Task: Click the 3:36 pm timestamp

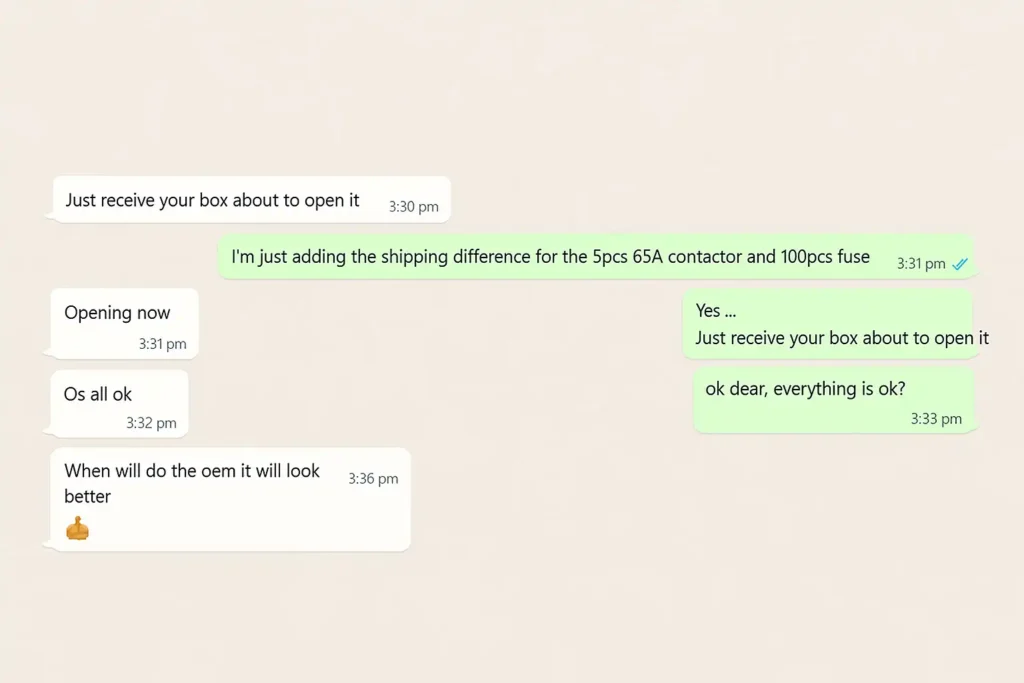Action: click(373, 479)
